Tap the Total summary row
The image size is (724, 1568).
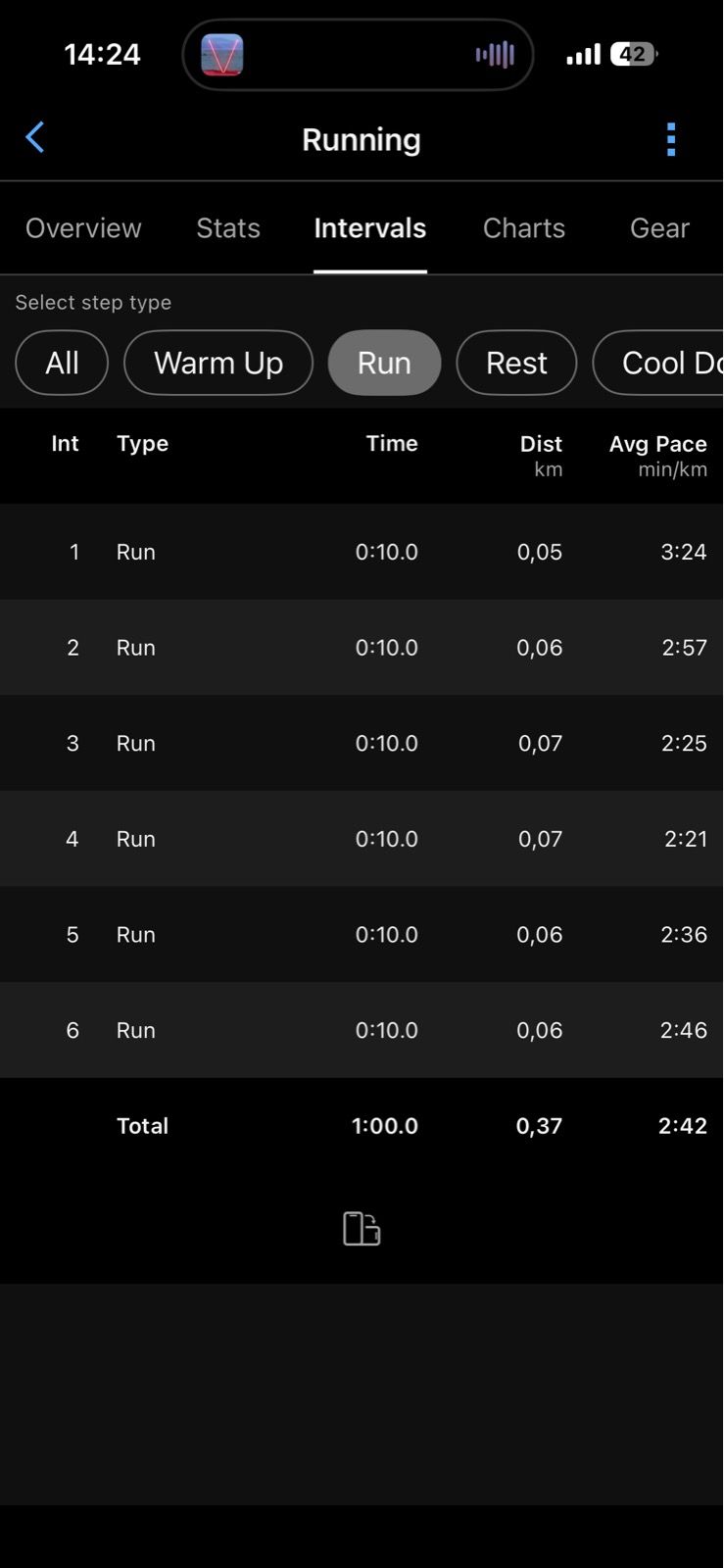tap(362, 1126)
